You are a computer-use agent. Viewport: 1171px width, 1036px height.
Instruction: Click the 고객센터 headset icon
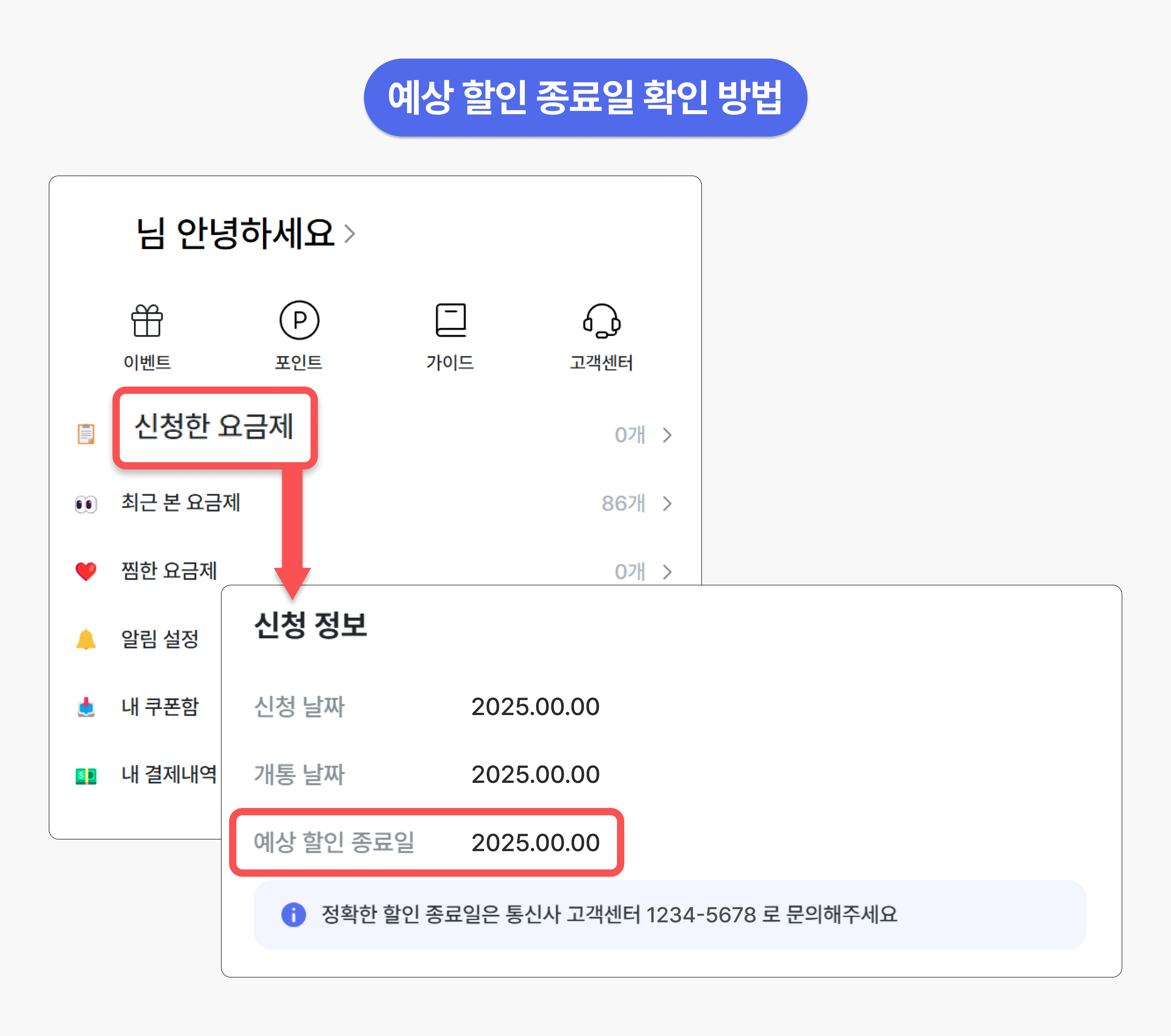pyautogui.click(x=602, y=320)
